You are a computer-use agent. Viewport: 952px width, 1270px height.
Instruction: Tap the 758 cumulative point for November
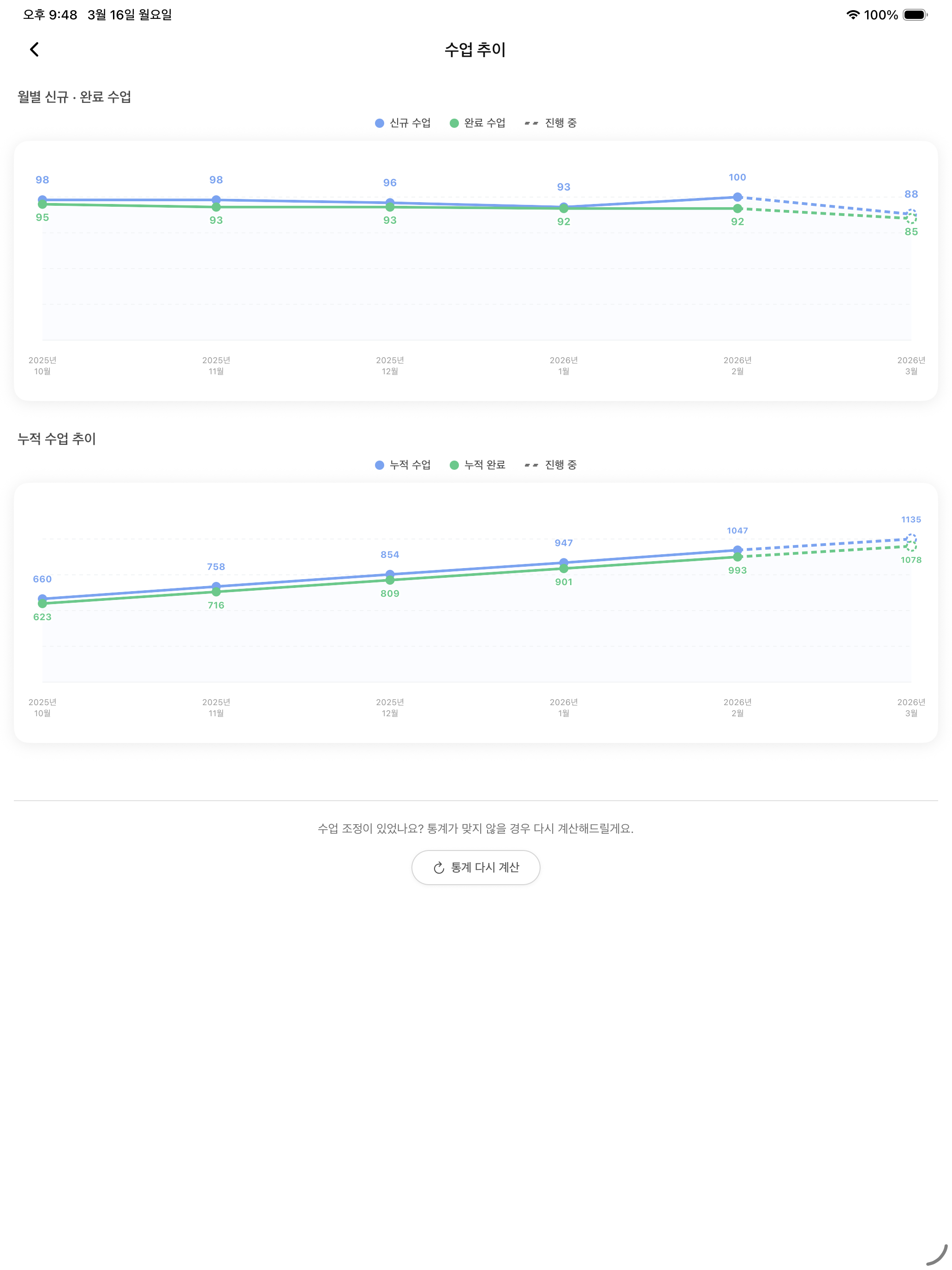[216, 586]
